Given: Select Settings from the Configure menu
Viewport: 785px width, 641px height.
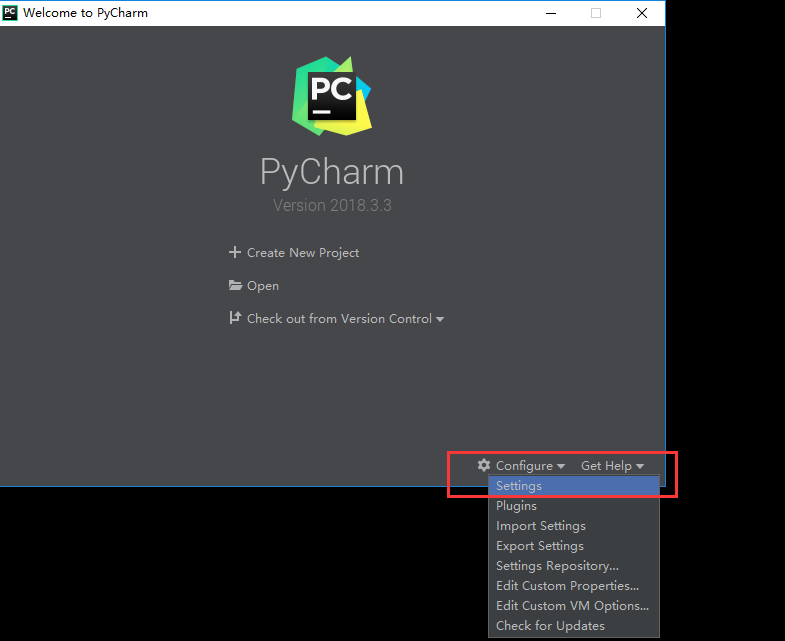Looking at the screenshot, I should [574, 486].
